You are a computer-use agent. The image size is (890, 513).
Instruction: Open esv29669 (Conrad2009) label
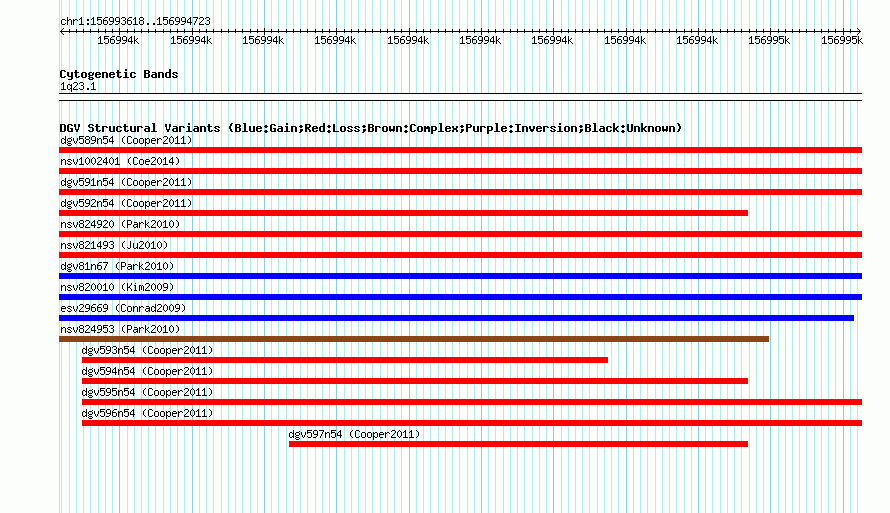123,308
